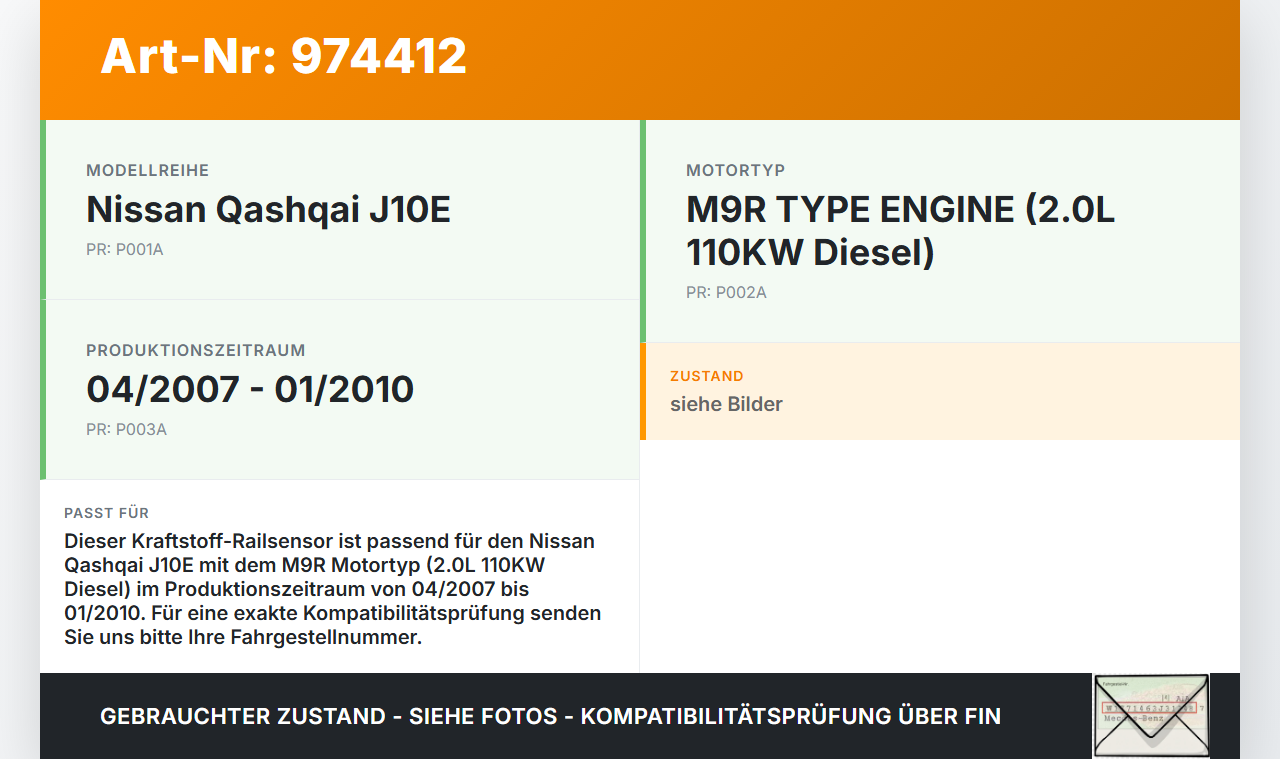This screenshot has width=1280, height=760.
Task: Click the Art-Nr: 974412 heading
Action: [x=283, y=56]
